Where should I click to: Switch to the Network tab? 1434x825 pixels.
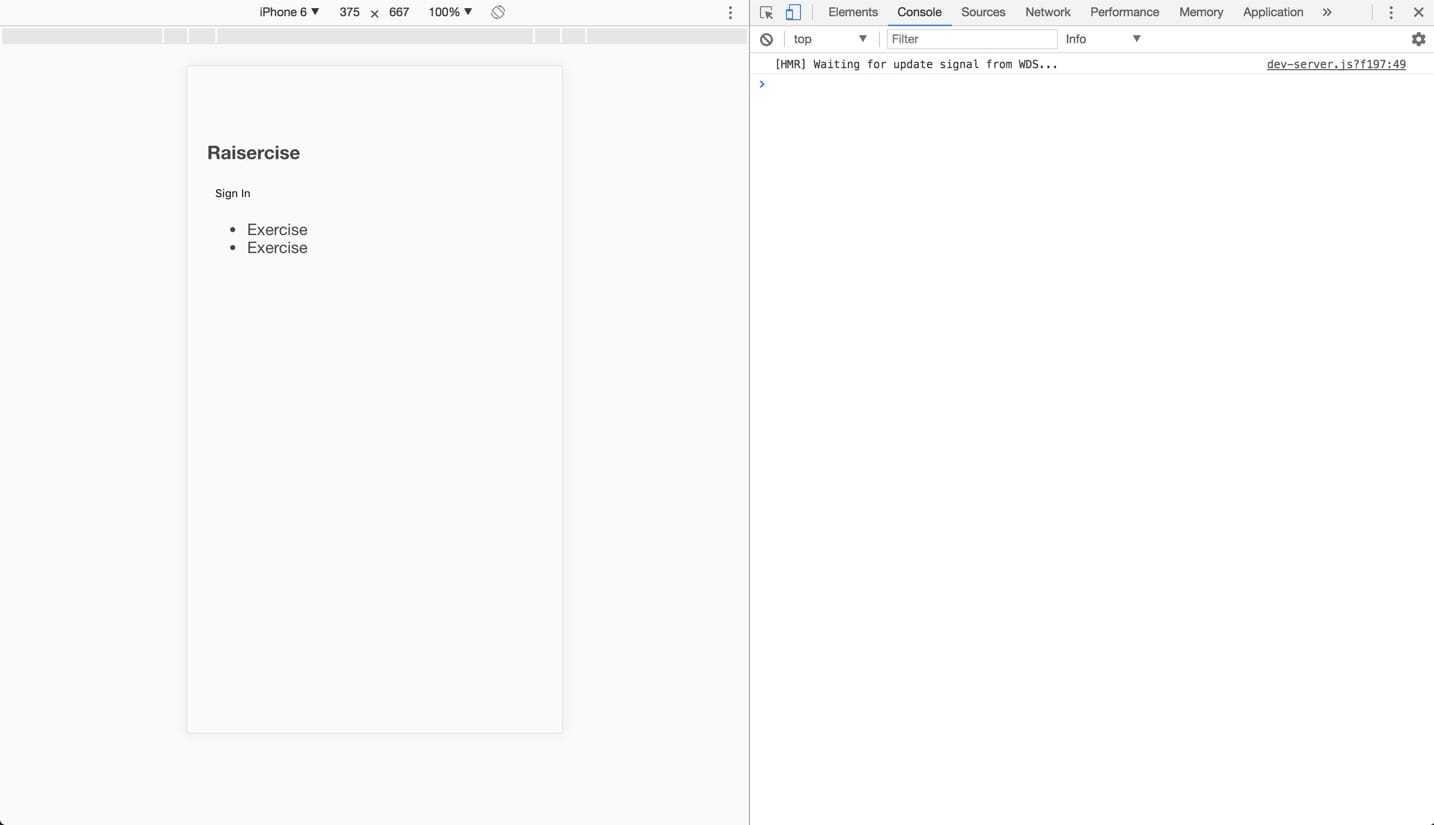[x=1047, y=12]
